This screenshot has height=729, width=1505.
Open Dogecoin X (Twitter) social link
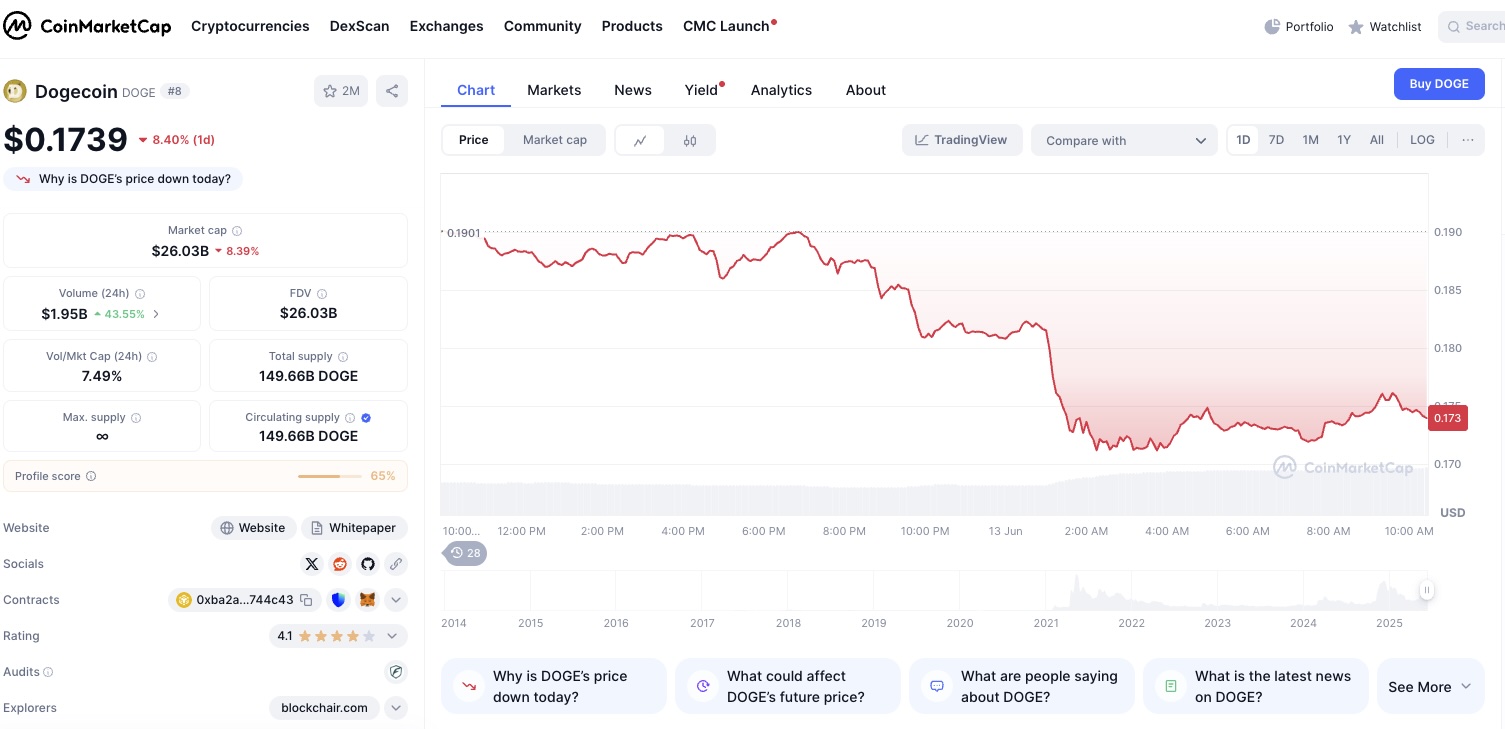[312, 564]
